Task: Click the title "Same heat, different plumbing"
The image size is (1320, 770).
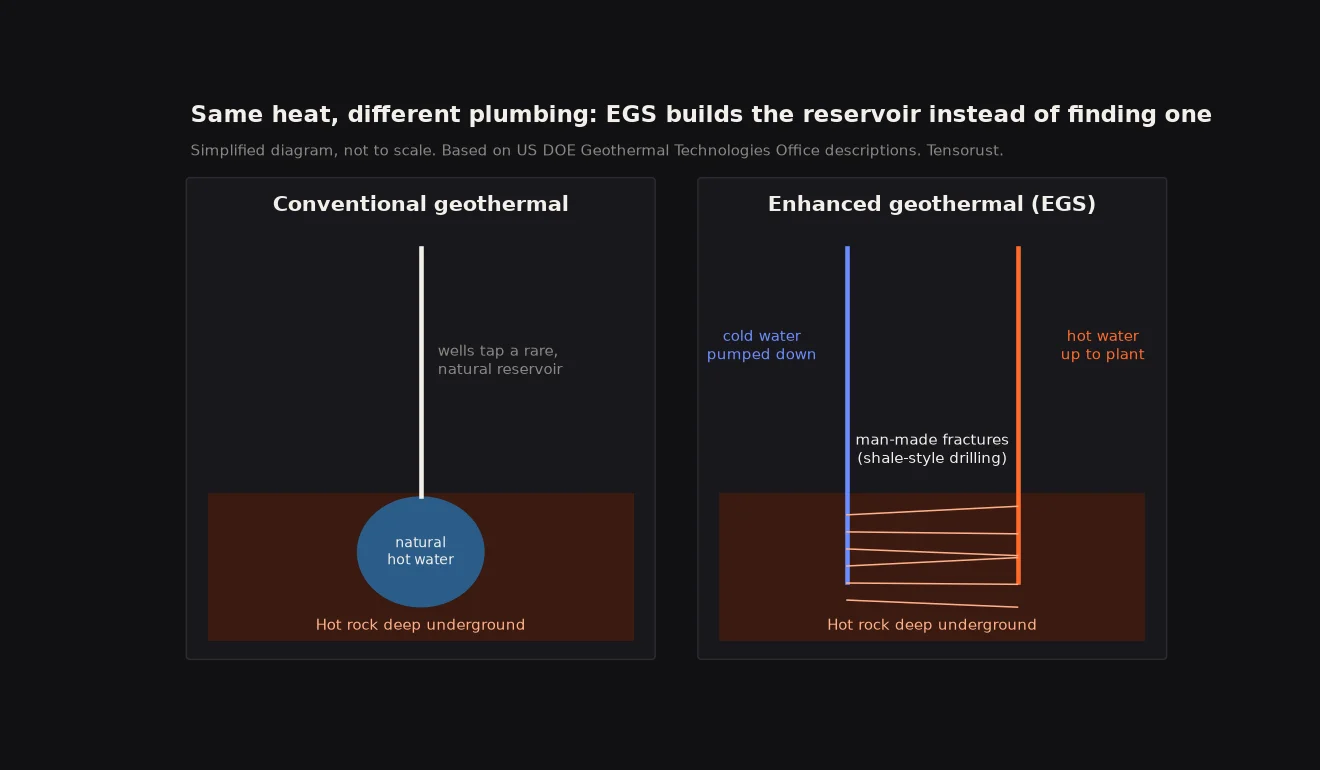Action: (701, 115)
